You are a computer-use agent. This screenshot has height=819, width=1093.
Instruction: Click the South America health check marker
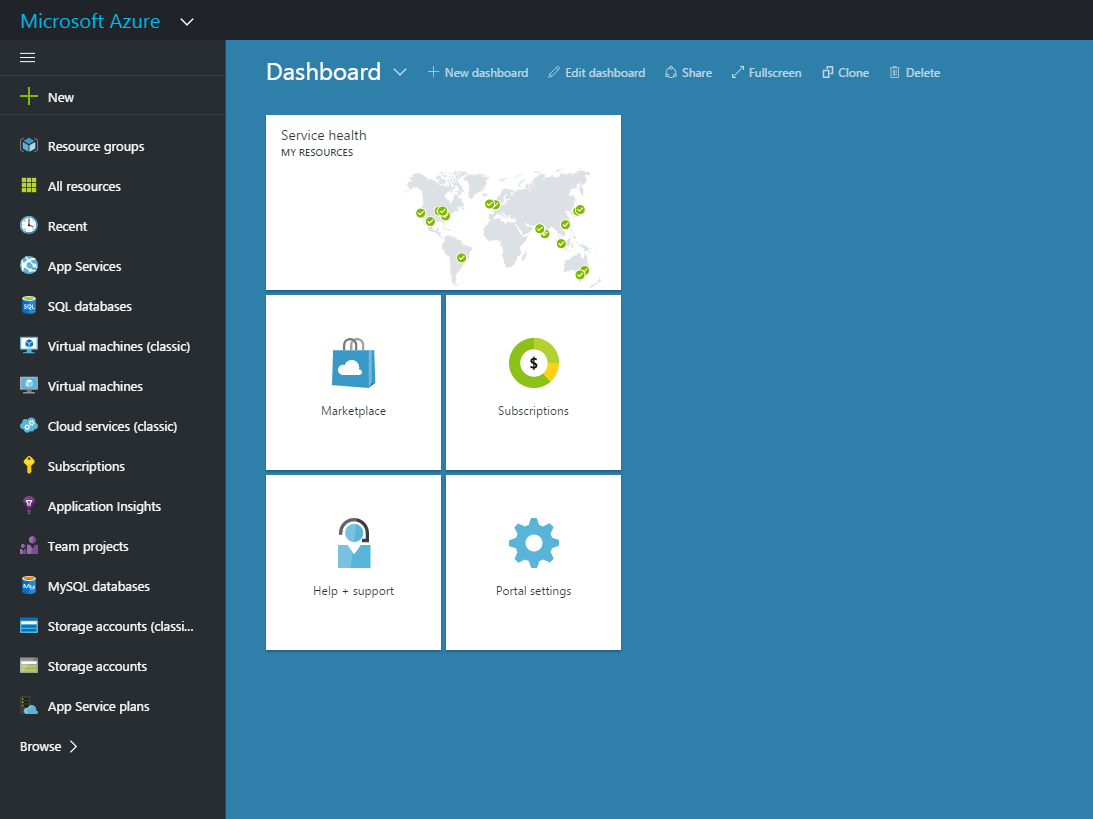pyautogui.click(x=461, y=258)
